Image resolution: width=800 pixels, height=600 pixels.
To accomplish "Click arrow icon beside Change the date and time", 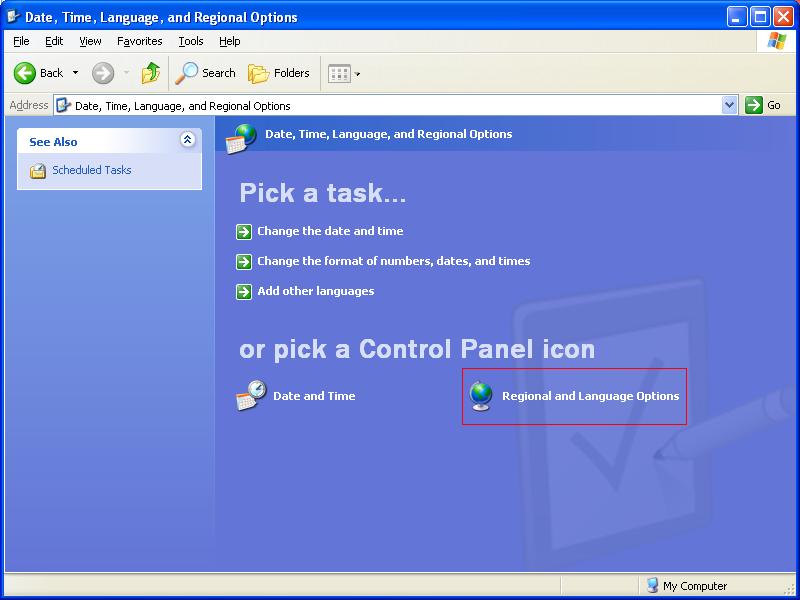I will tap(244, 232).
